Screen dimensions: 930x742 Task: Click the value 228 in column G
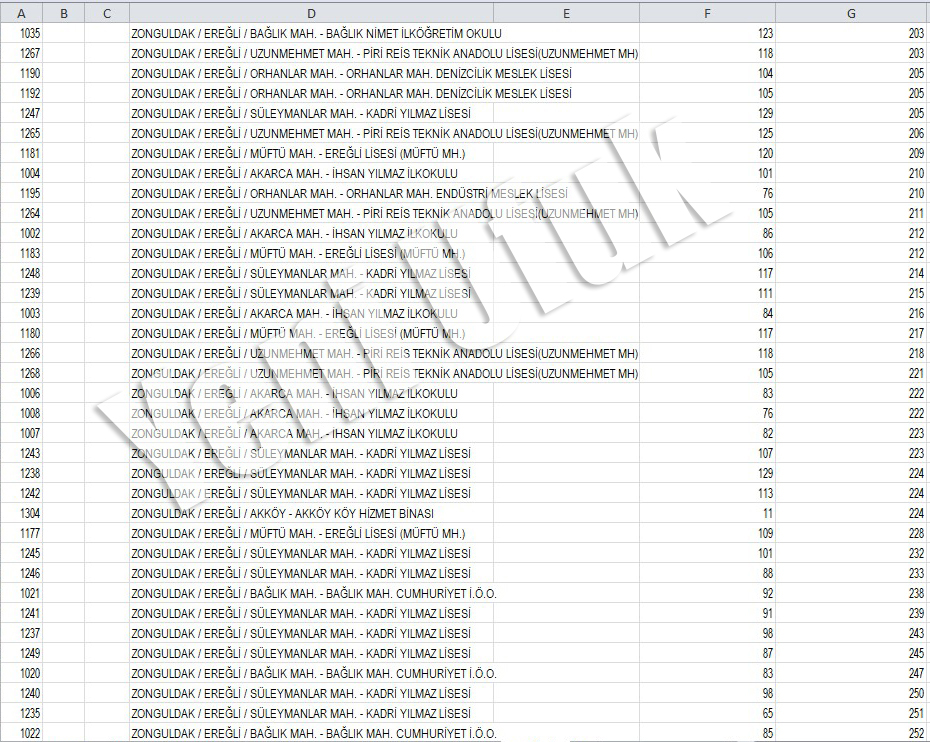pyautogui.click(x=916, y=533)
